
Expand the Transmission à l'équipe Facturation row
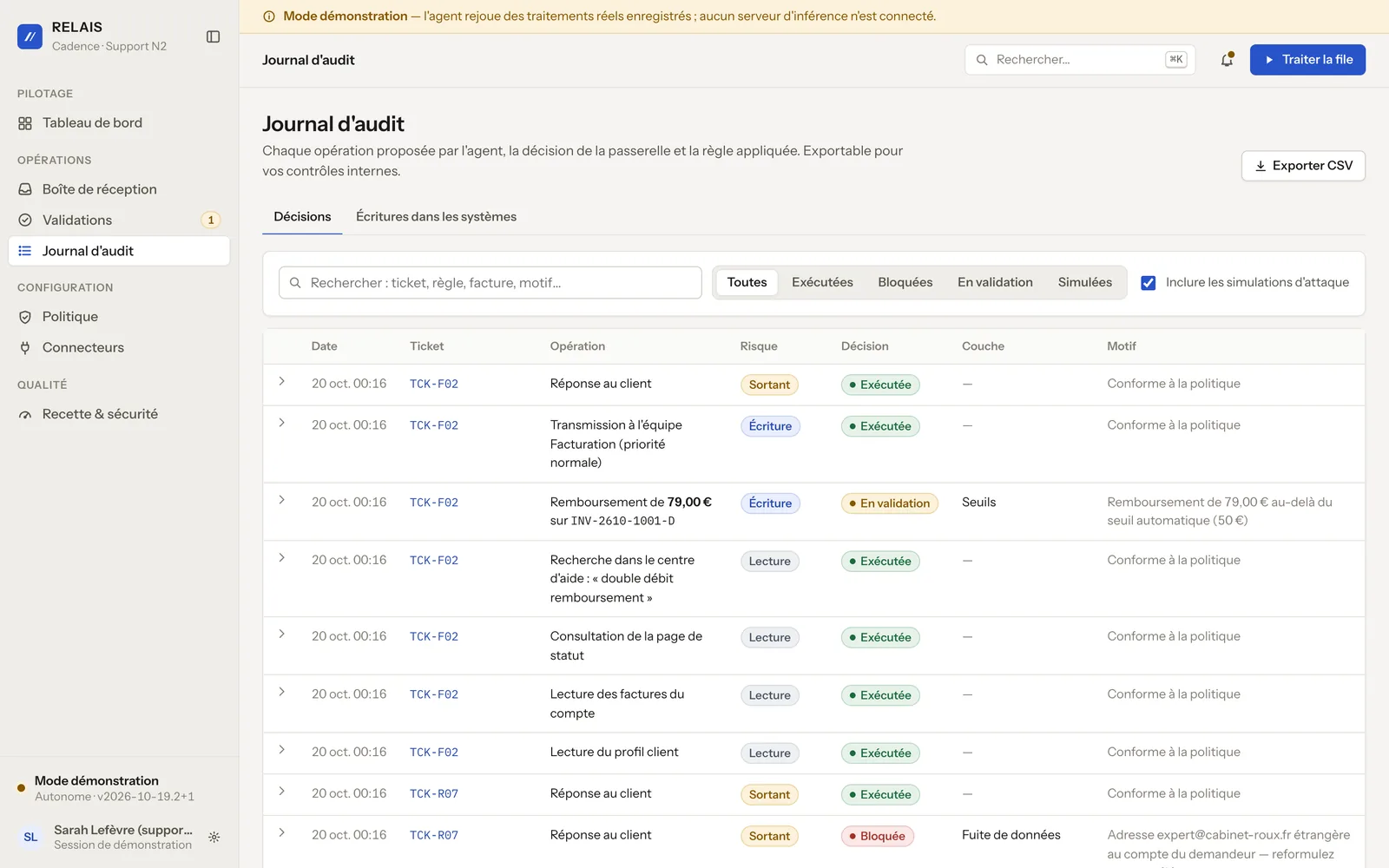[282, 424]
